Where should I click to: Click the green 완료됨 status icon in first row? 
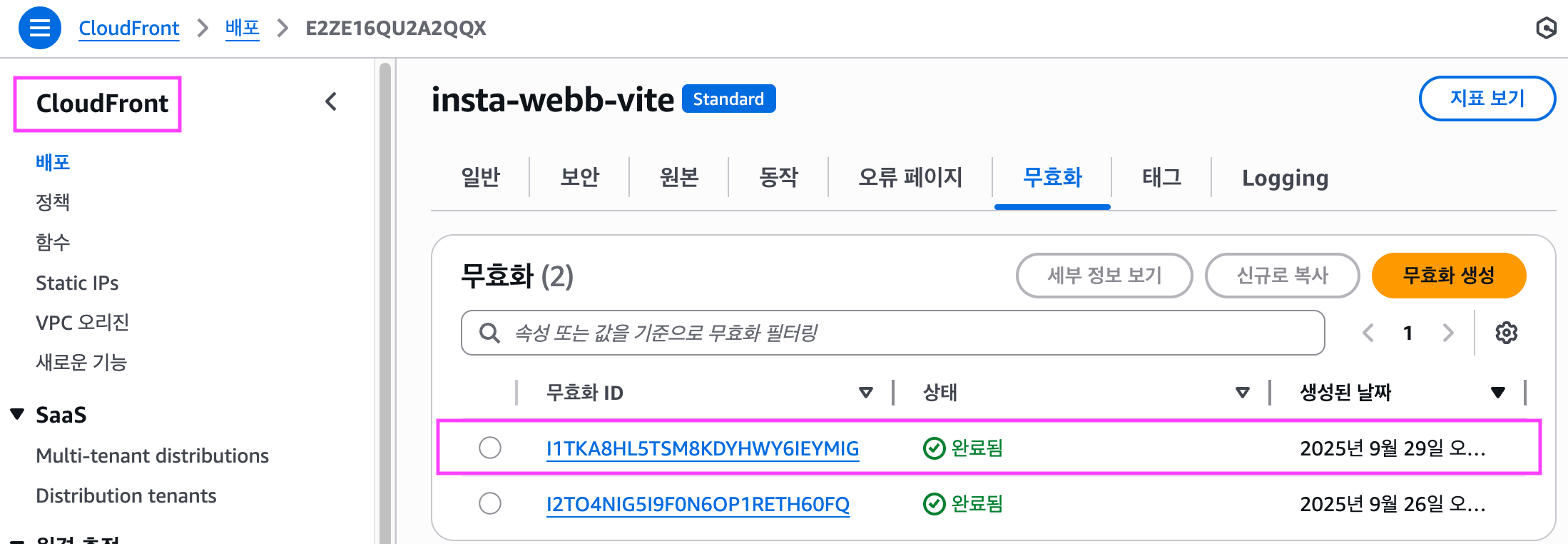934,448
